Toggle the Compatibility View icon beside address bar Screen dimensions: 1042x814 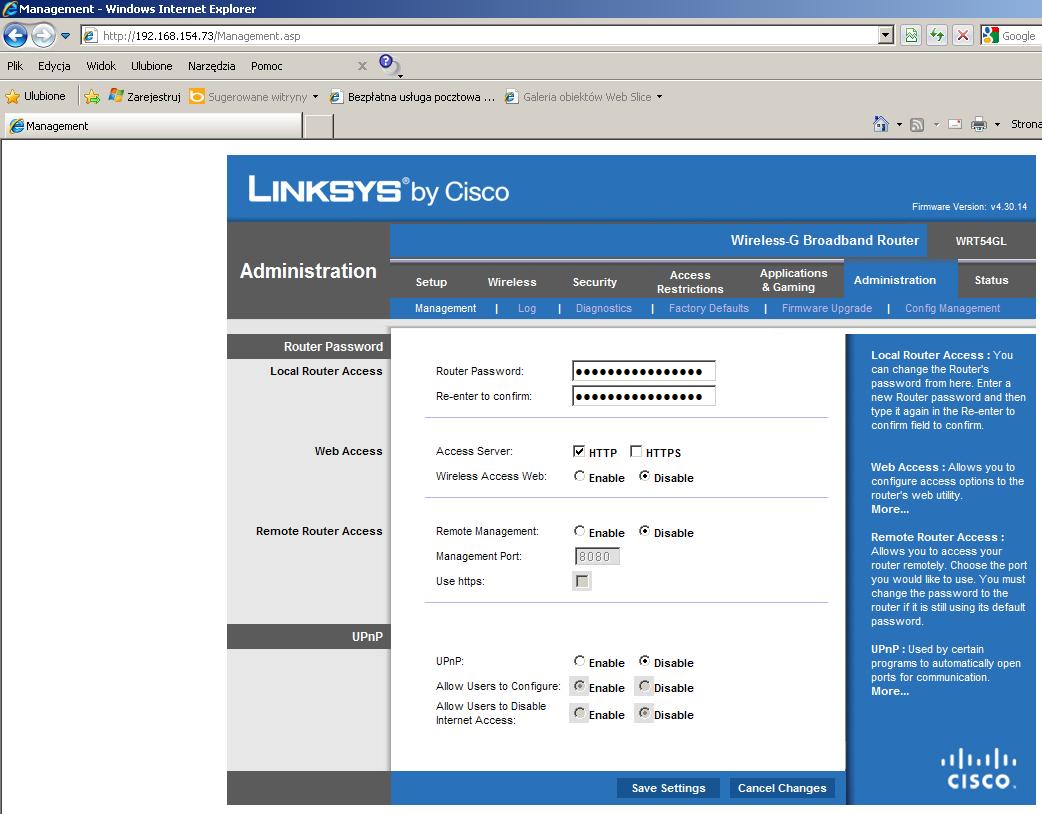[911, 35]
